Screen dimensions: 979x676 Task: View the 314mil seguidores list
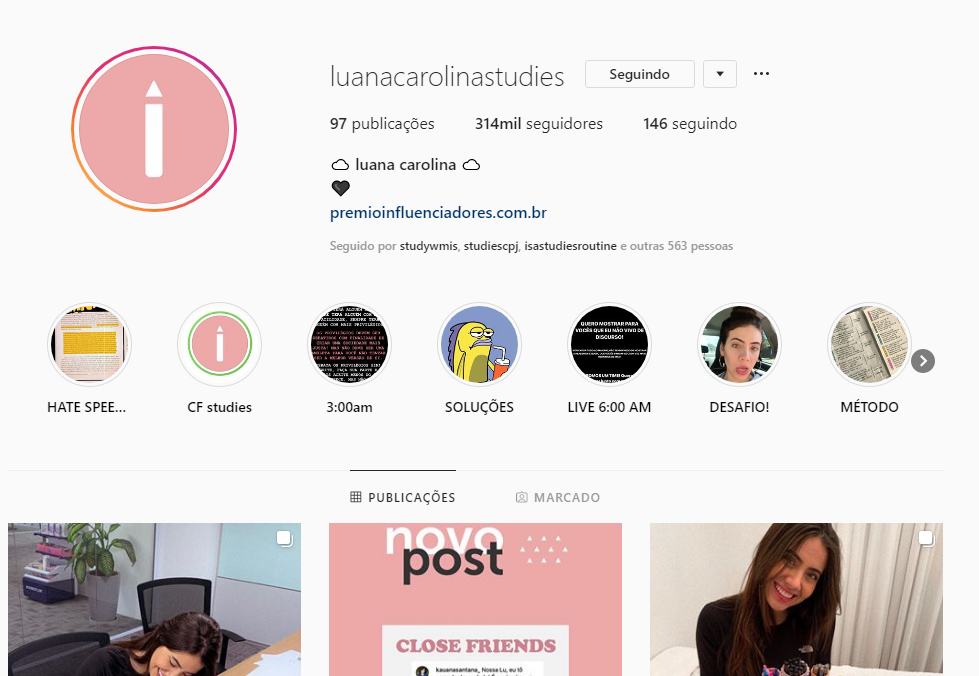pyautogui.click(x=539, y=124)
